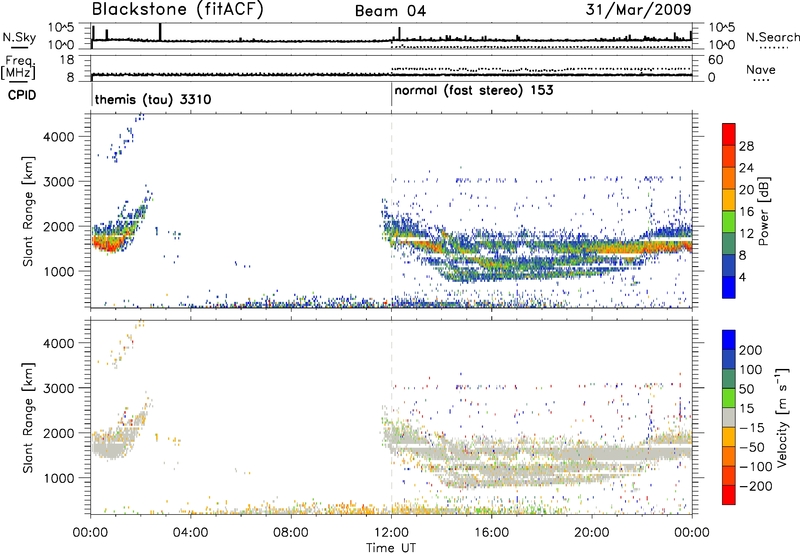Click the '12:00' time axis label
This screenshot has height=554, width=800.
[391, 533]
